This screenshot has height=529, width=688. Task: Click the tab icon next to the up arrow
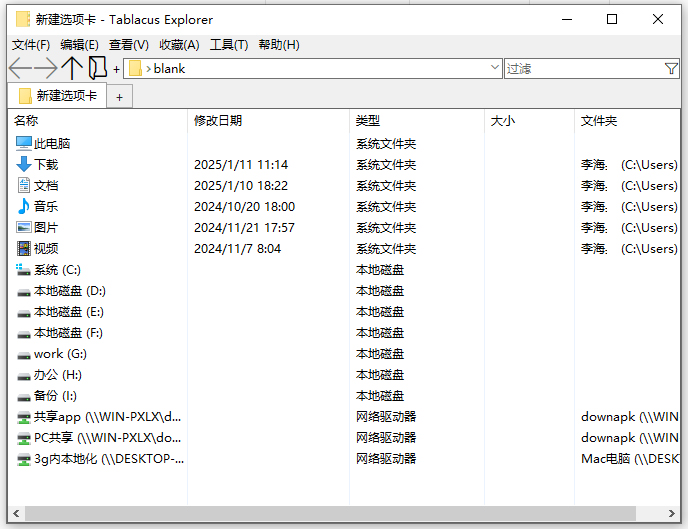[97, 68]
